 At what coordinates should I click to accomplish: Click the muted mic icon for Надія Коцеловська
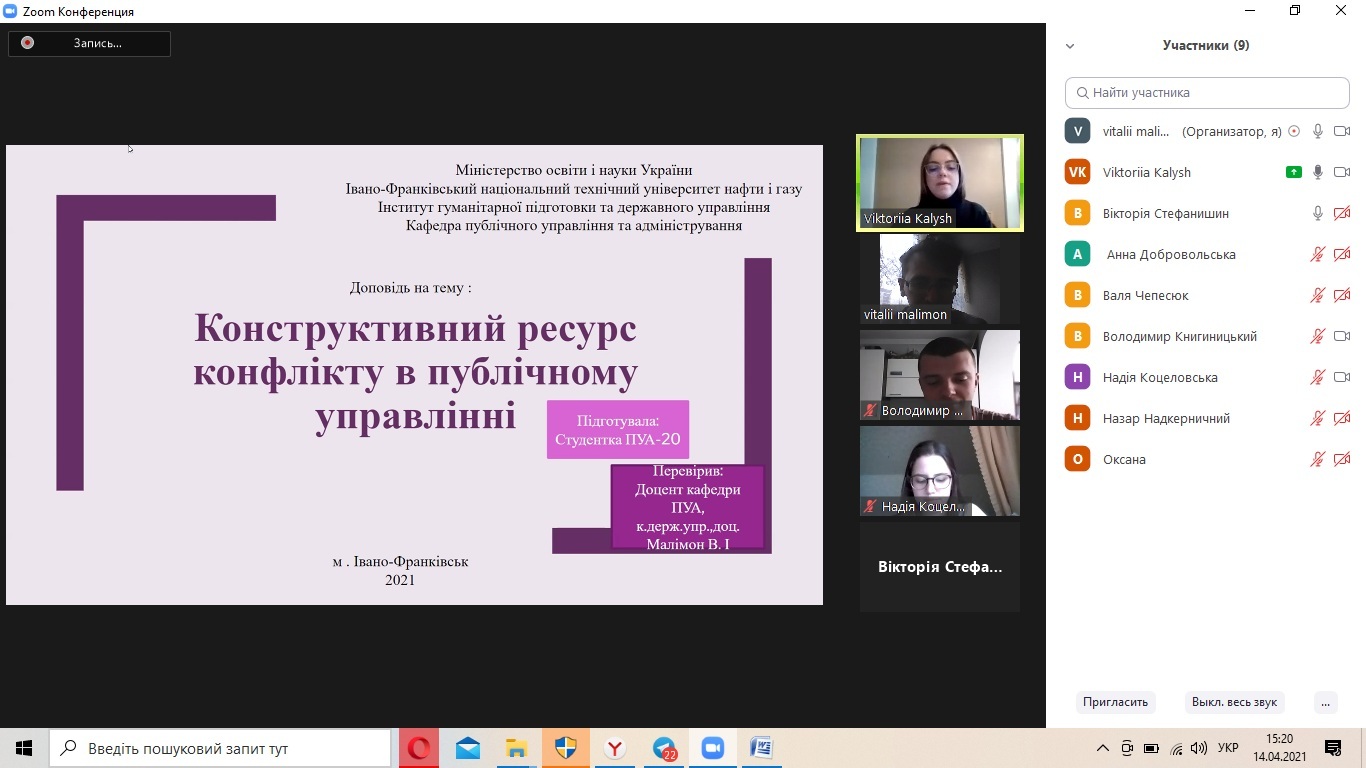point(1318,377)
